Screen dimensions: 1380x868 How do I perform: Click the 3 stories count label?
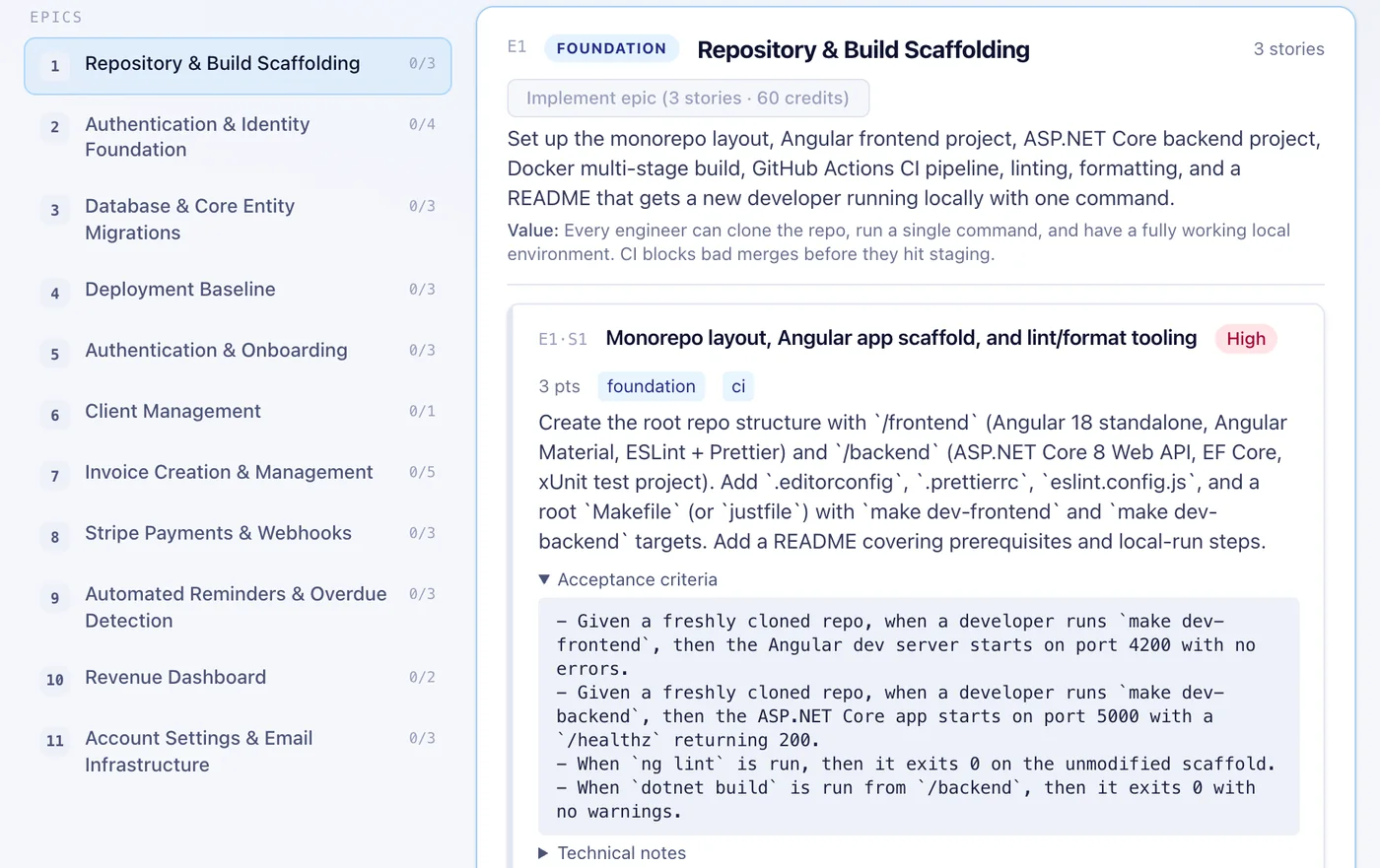[x=1288, y=49]
